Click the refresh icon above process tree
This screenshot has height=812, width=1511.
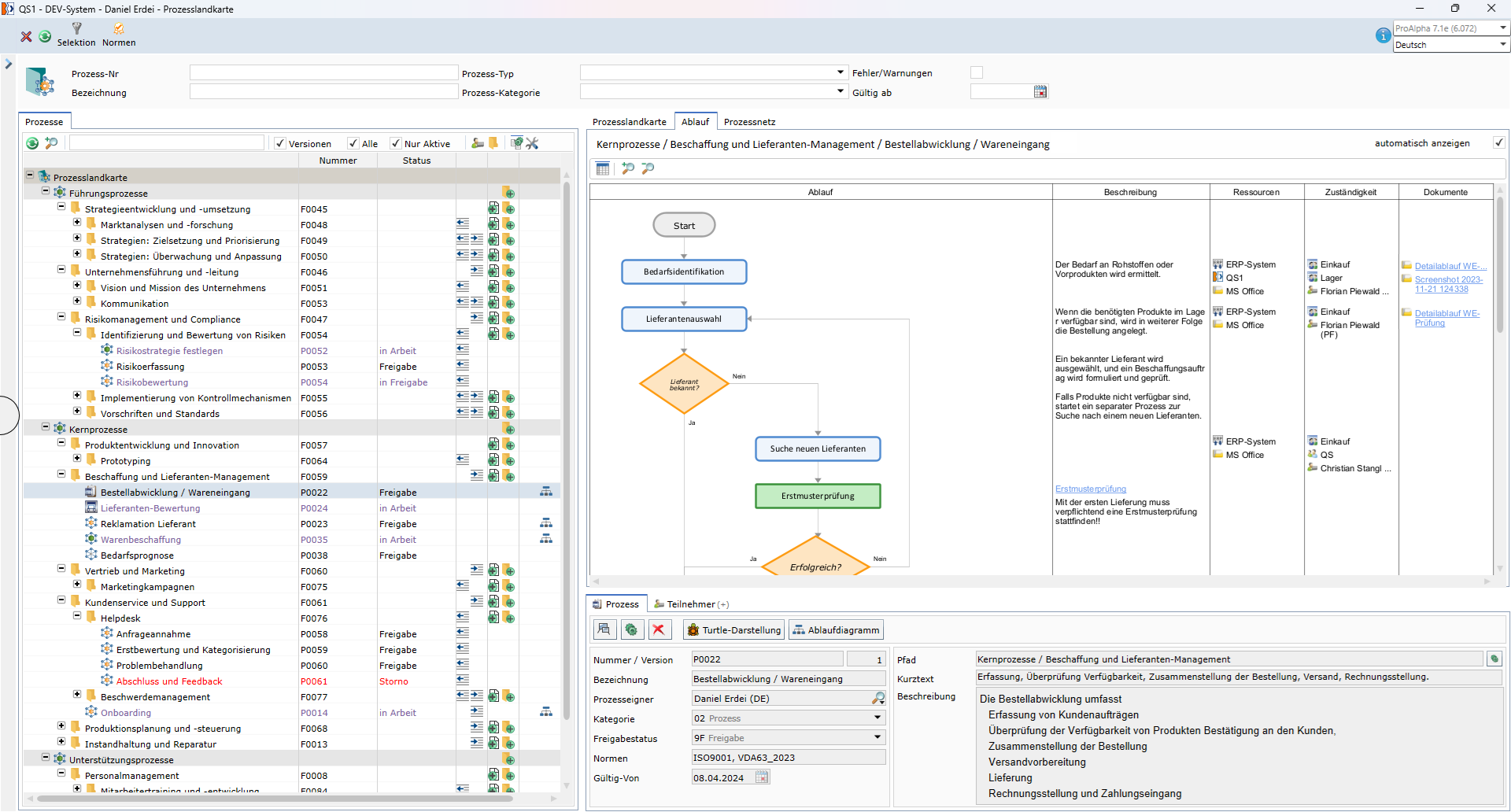(32, 143)
